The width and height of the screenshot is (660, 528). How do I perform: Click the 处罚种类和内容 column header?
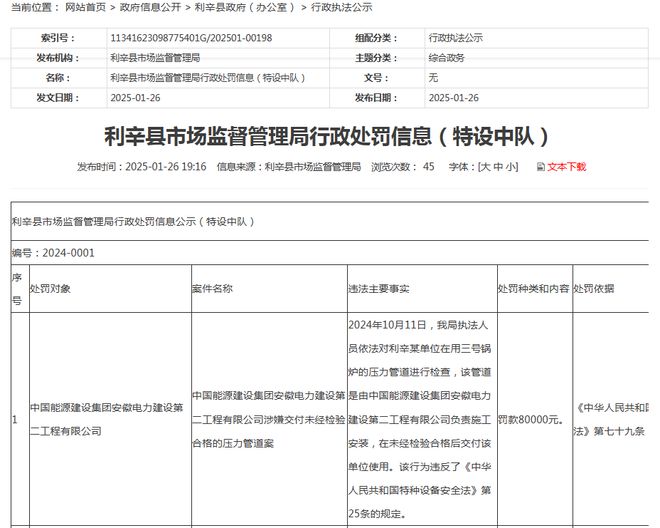(535, 289)
